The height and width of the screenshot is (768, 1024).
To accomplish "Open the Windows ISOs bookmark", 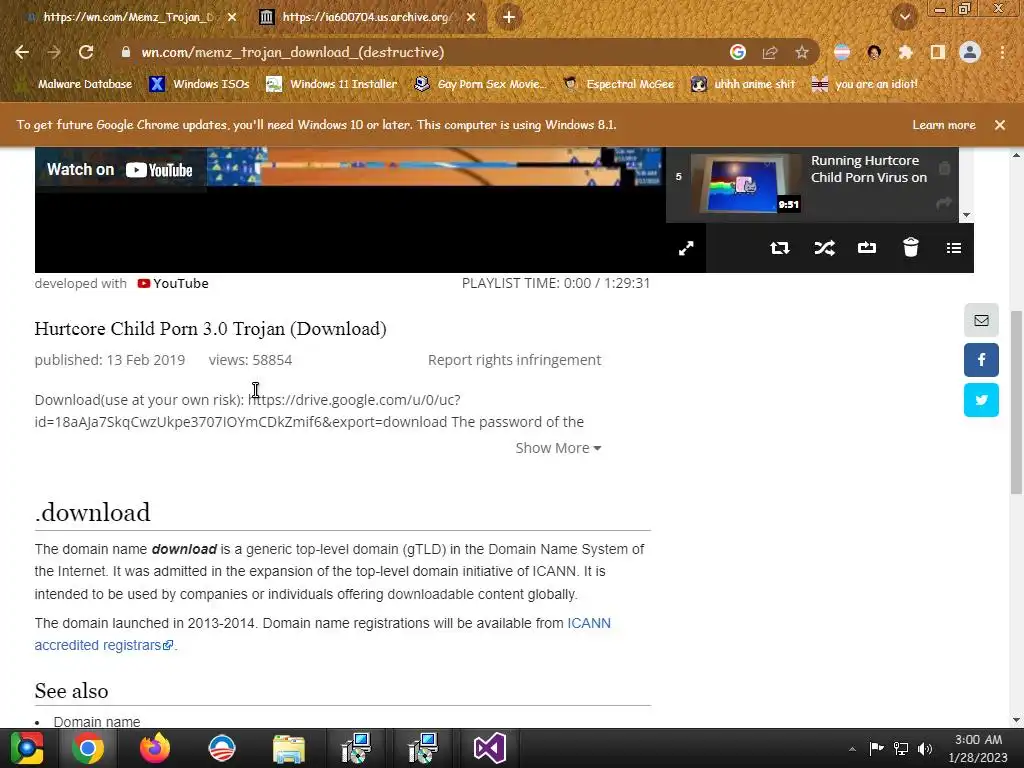I will [199, 84].
